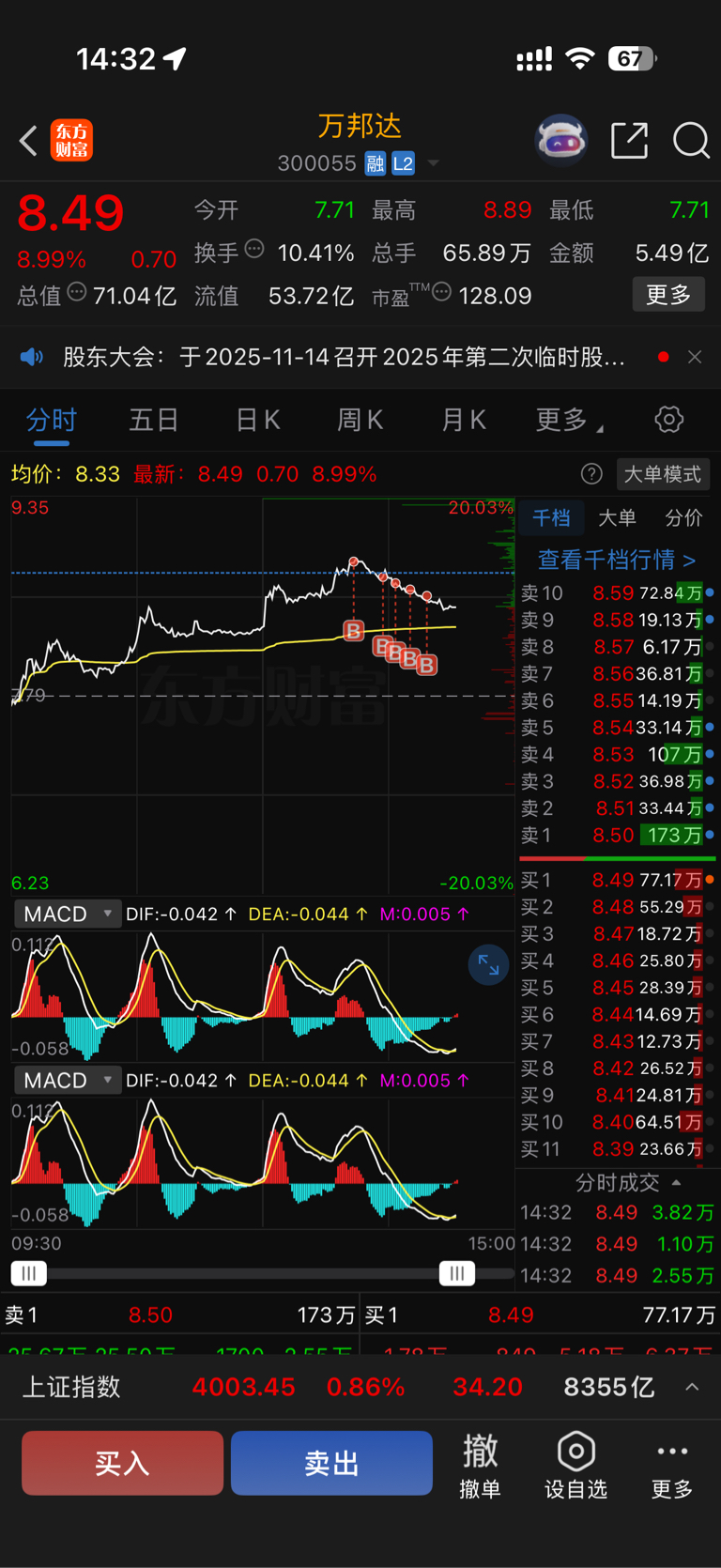Tap 均价 8.33 average price text
Image resolution: width=721 pixels, height=1568 pixels.
tap(66, 474)
